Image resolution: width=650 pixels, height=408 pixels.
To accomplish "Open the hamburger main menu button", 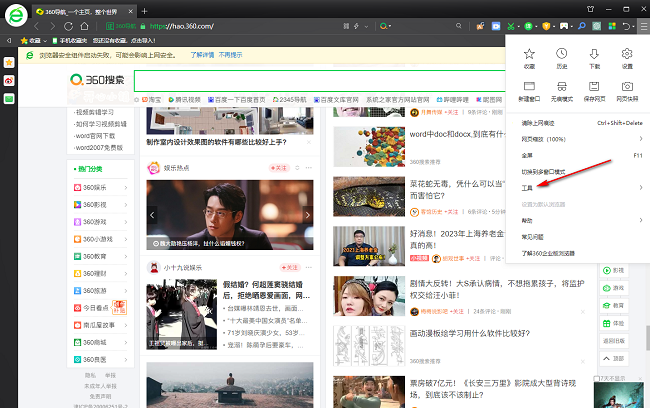I will coord(643,26).
